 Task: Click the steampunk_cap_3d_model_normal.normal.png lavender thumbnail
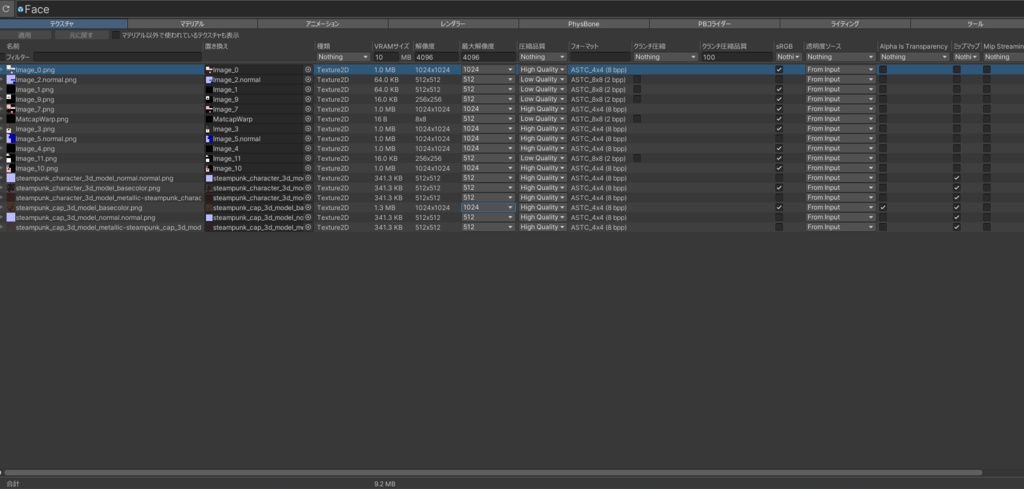10,217
